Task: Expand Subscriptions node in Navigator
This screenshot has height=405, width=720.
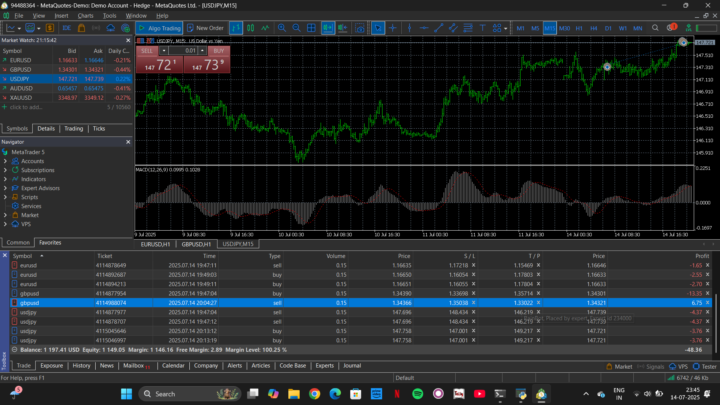Action: (5, 170)
